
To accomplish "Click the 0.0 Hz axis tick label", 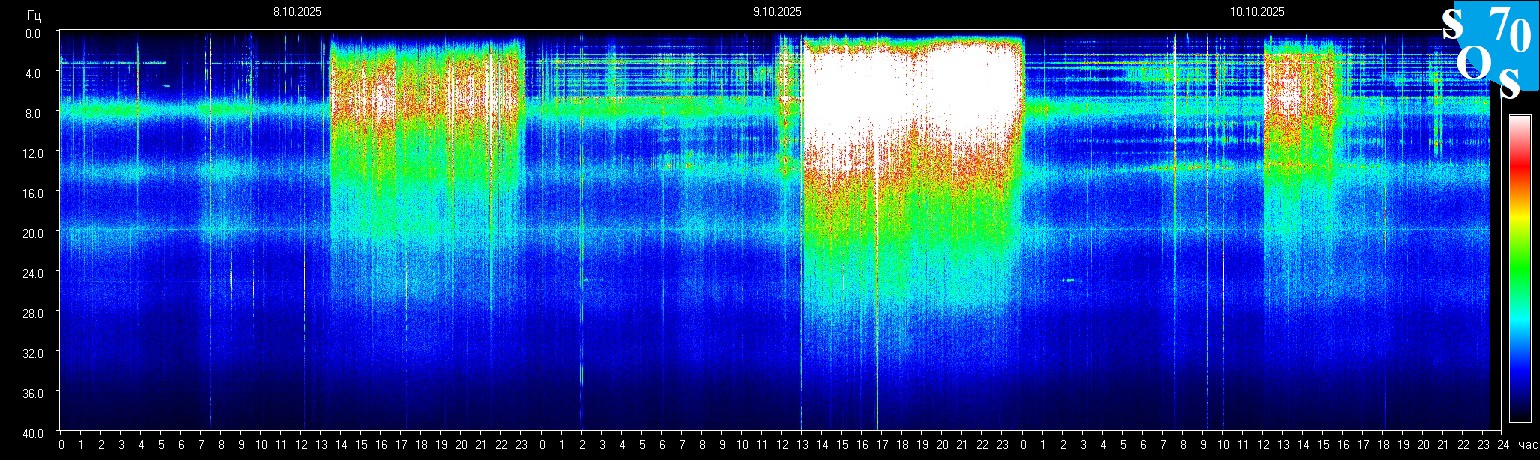I will click(x=35, y=33).
